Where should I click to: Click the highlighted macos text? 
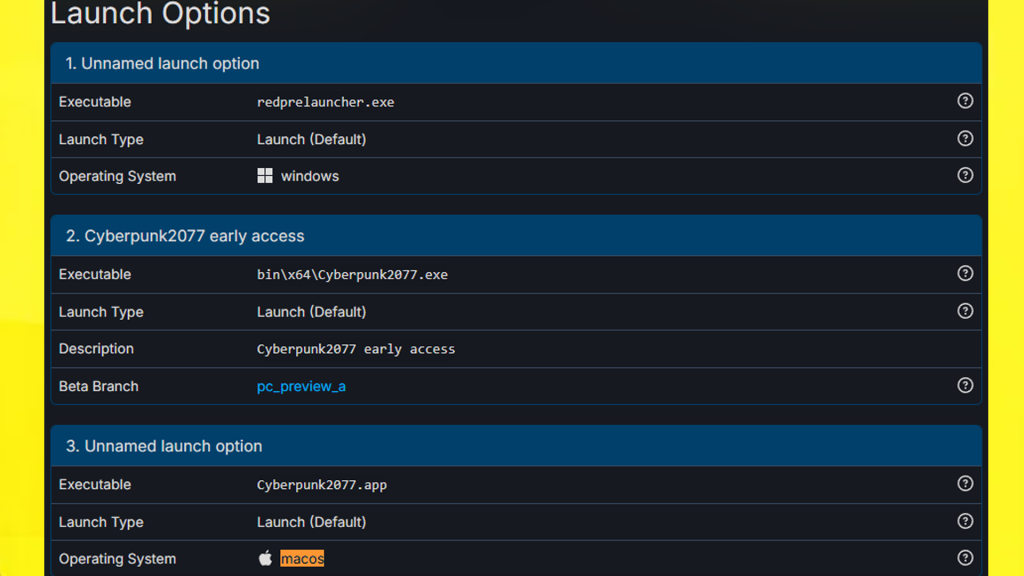[302, 558]
